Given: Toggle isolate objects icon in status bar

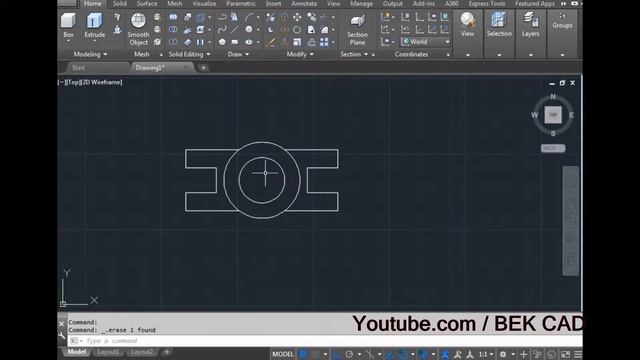Looking at the screenshot, I should (x=538, y=354).
